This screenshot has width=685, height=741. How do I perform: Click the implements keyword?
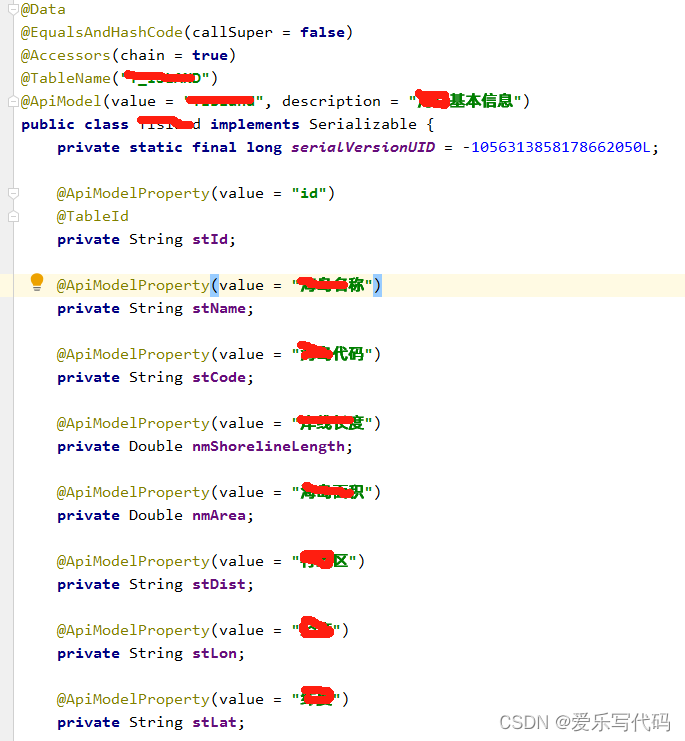pos(255,124)
